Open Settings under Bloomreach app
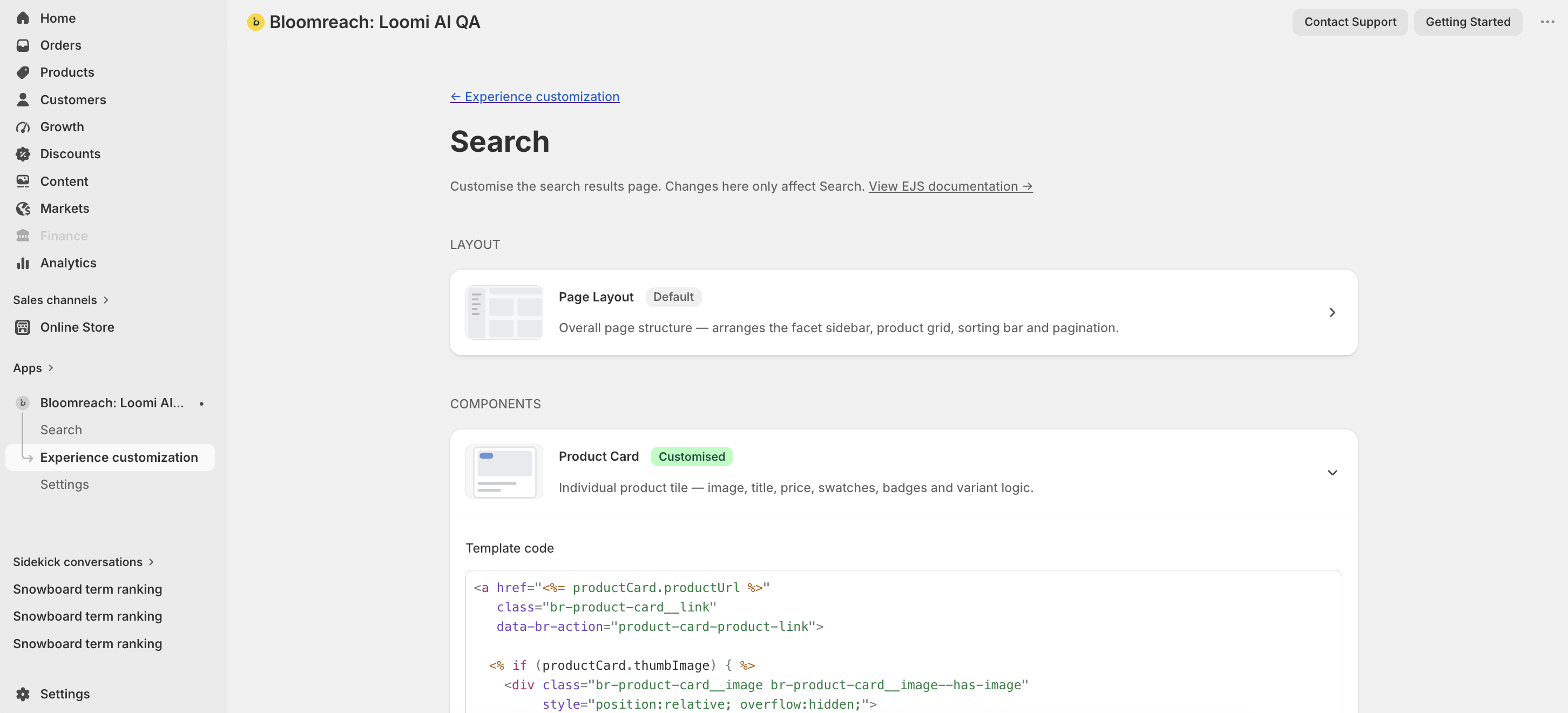 (x=64, y=484)
